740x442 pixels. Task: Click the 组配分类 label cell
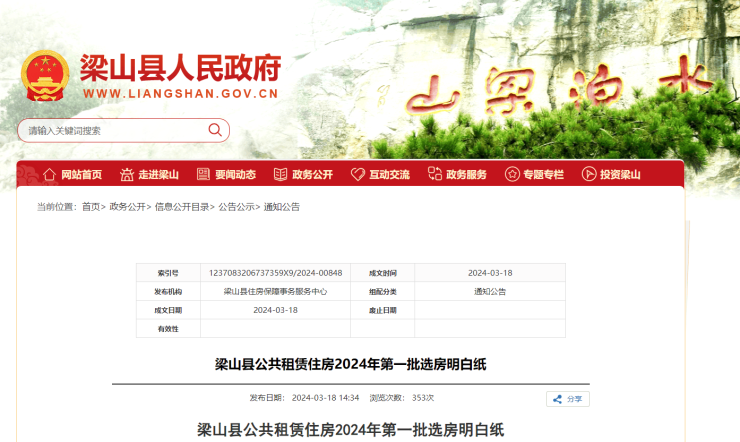tap(382, 292)
